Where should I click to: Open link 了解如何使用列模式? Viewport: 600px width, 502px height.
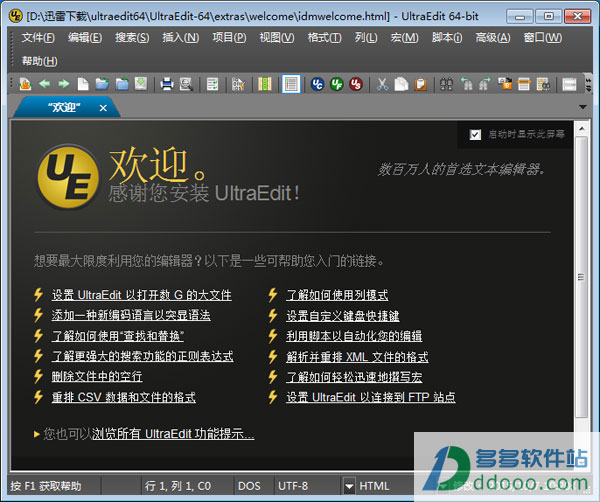point(337,295)
